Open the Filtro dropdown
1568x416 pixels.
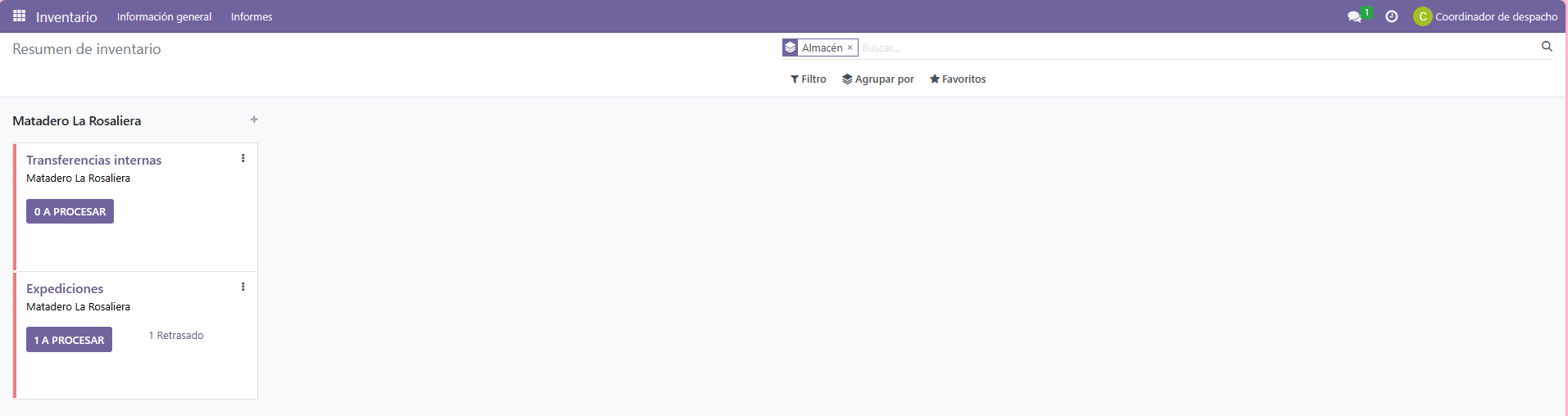[809, 79]
